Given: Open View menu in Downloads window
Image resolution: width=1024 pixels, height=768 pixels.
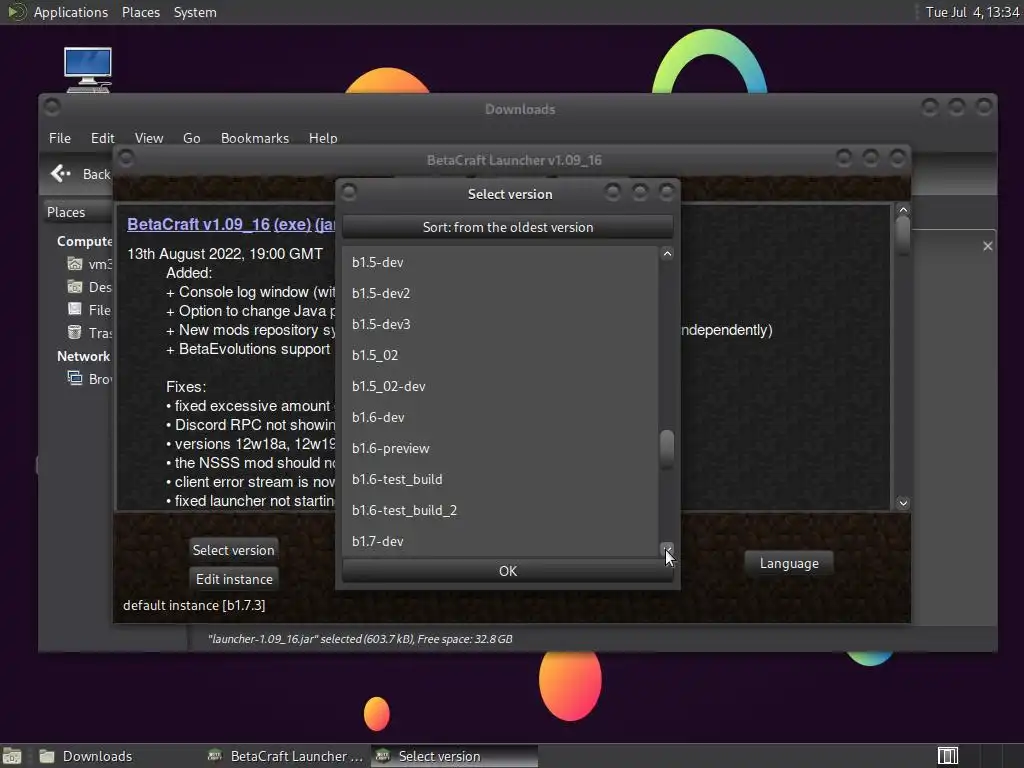Looking at the screenshot, I should tap(149, 138).
